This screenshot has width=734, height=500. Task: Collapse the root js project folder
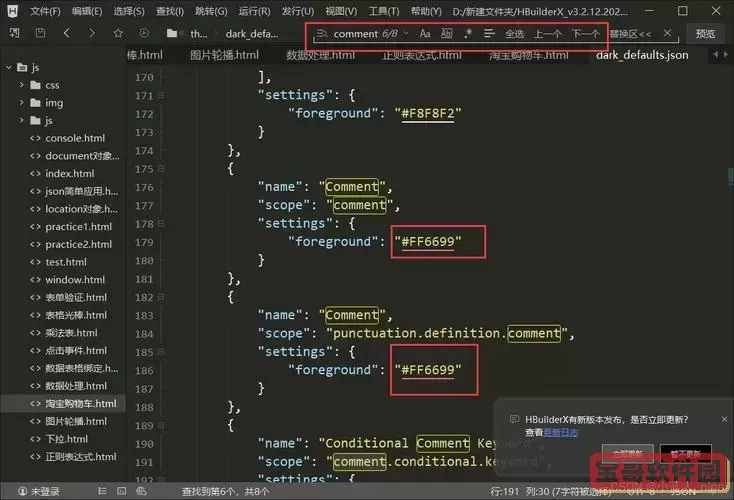coord(9,67)
